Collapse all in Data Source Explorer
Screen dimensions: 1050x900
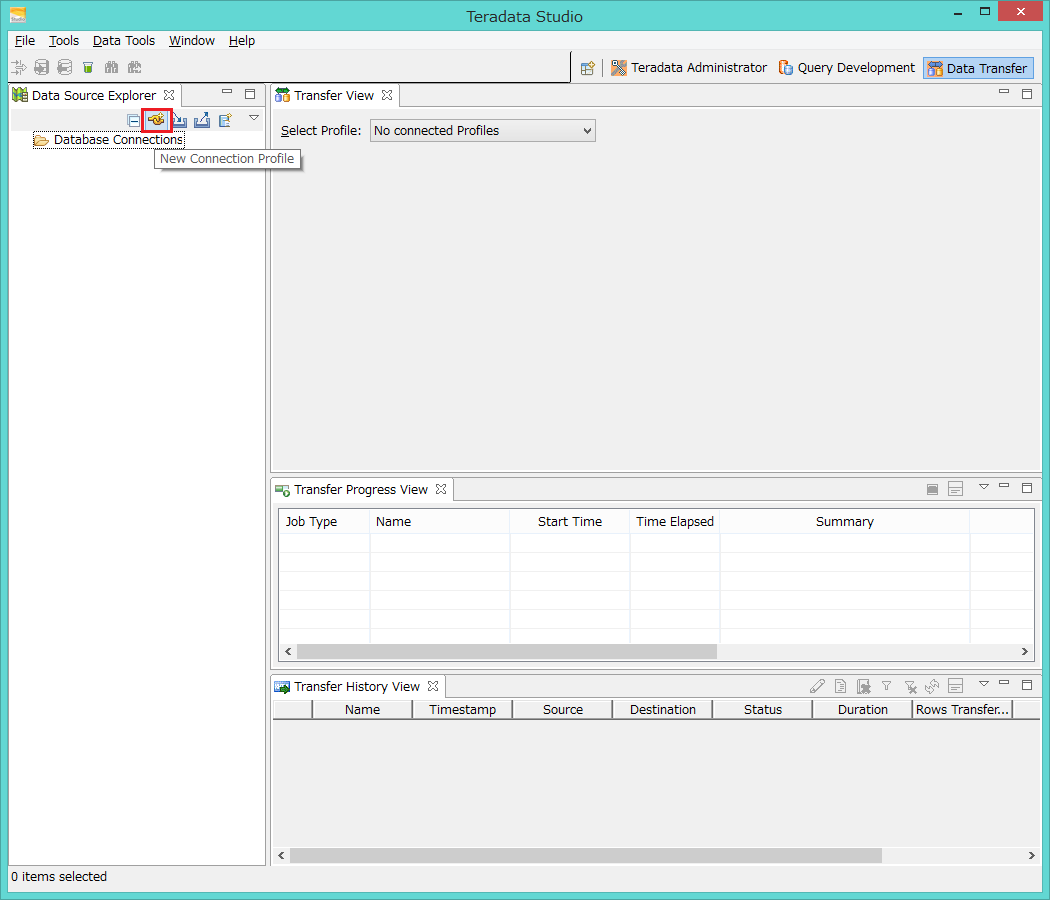click(x=133, y=121)
